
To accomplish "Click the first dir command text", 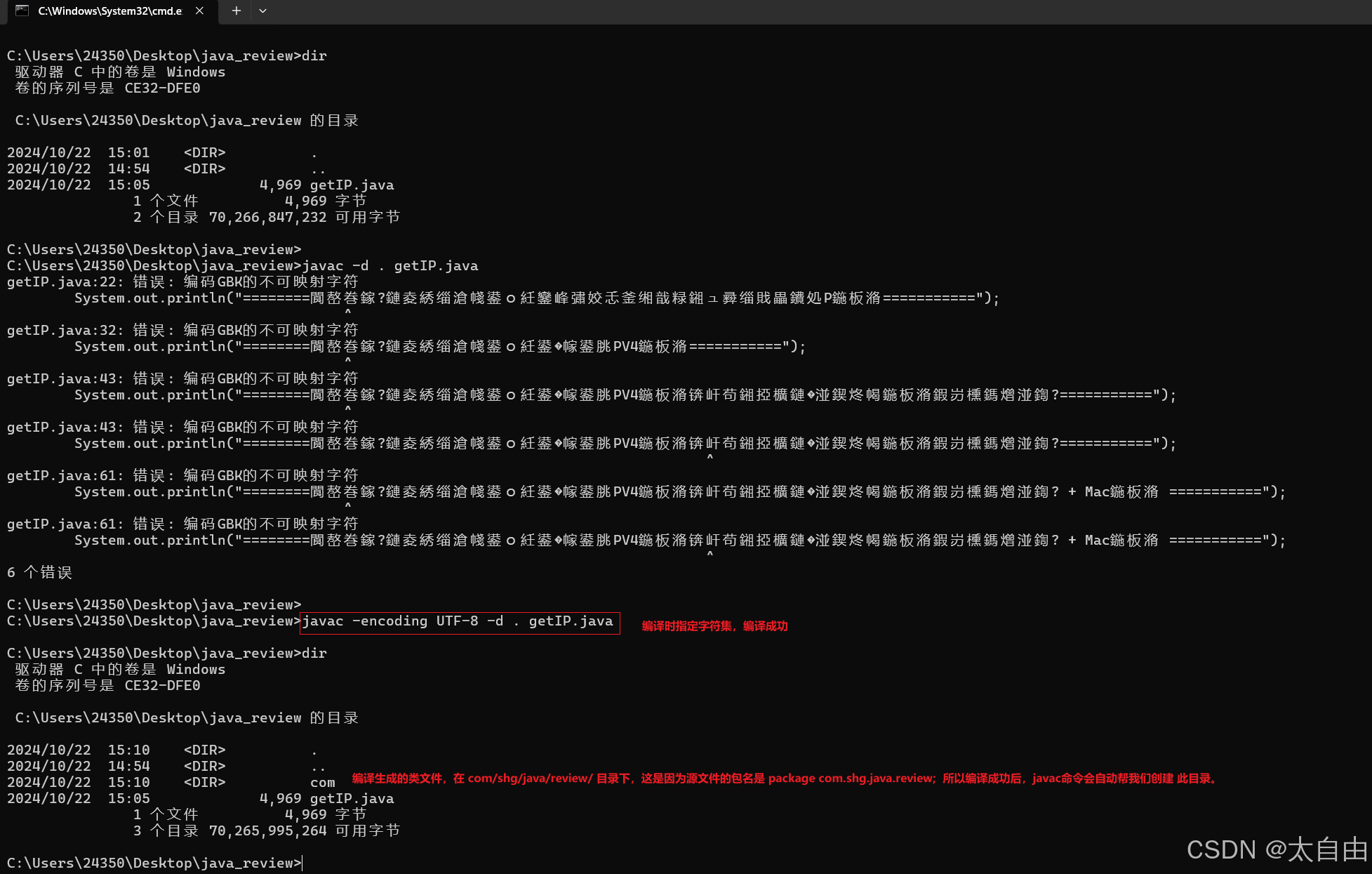I will pyautogui.click(x=314, y=55).
